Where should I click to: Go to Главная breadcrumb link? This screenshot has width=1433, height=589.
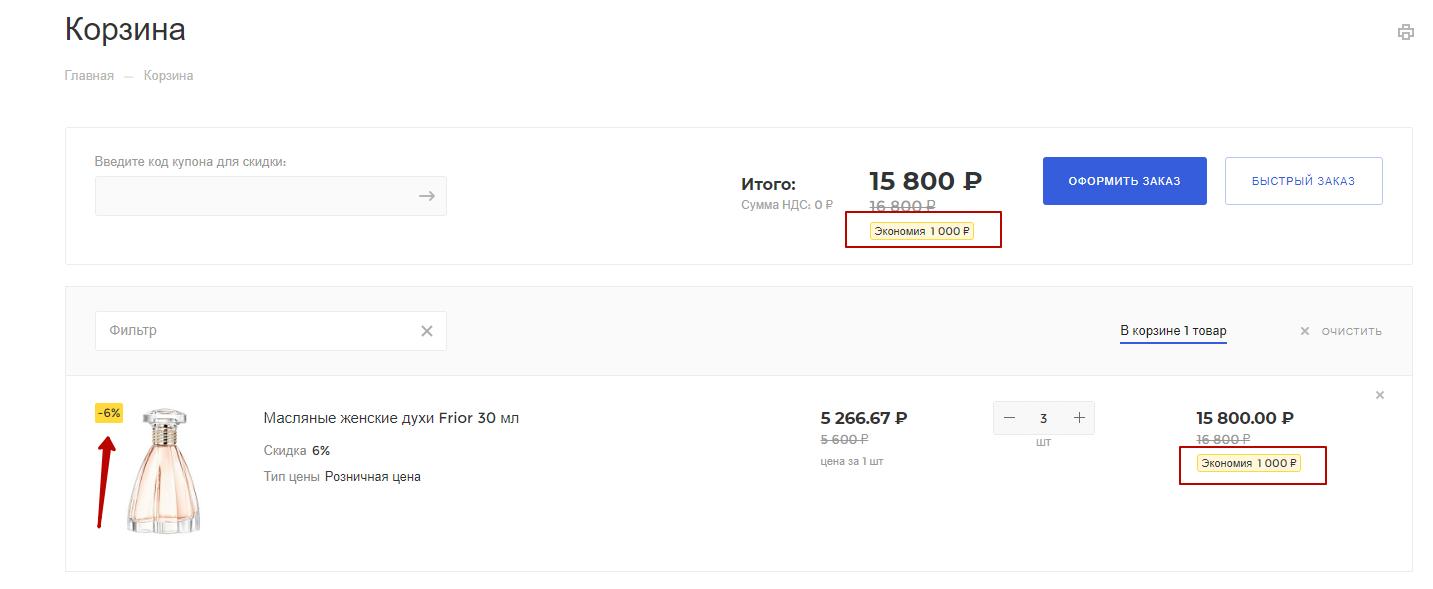click(x=89, y=76)
